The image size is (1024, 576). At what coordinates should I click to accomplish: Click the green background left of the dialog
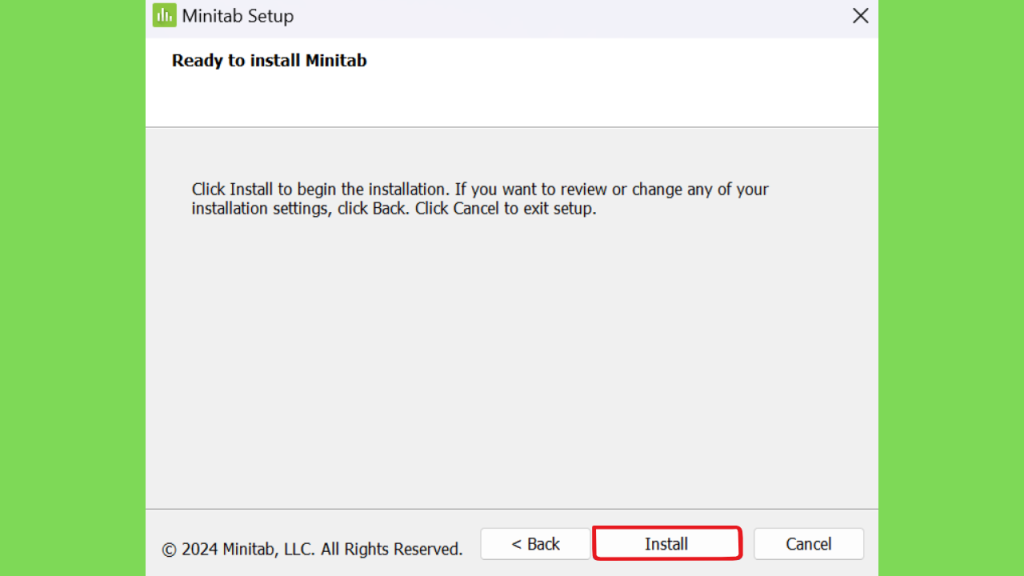pyautogui.click(x=72, y=288)
